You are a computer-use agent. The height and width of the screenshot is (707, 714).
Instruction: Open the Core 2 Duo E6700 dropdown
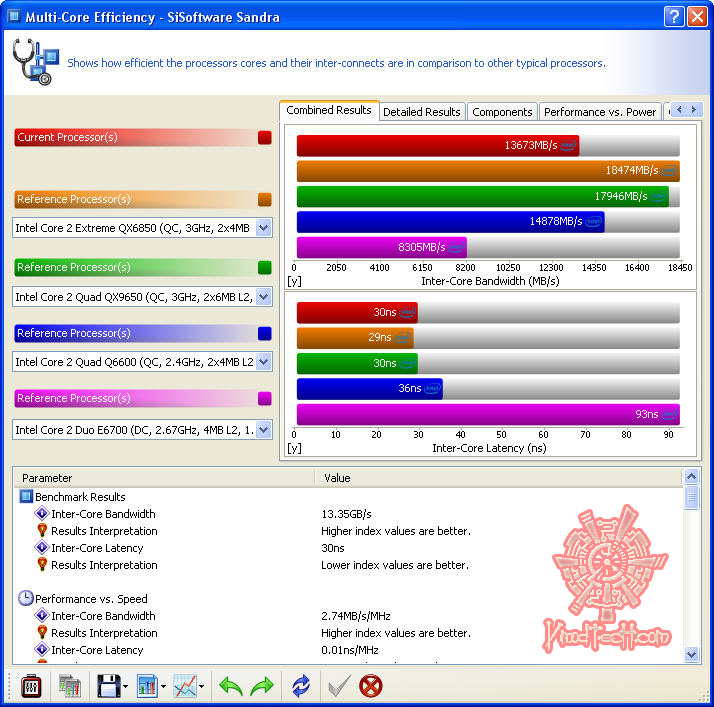click(x=264, y=430)
